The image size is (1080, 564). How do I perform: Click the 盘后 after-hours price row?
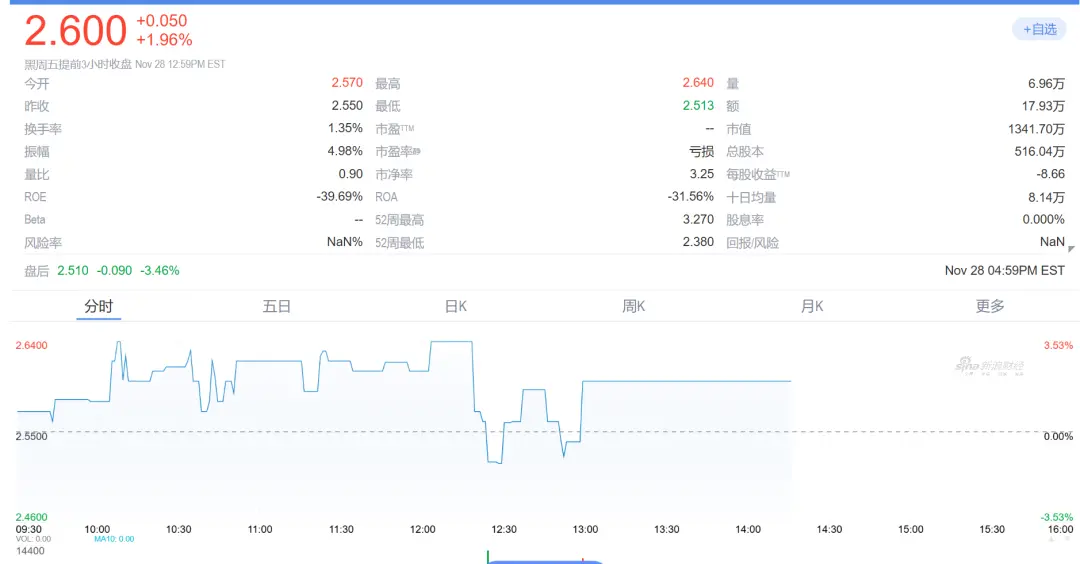(x=102, y=270)
